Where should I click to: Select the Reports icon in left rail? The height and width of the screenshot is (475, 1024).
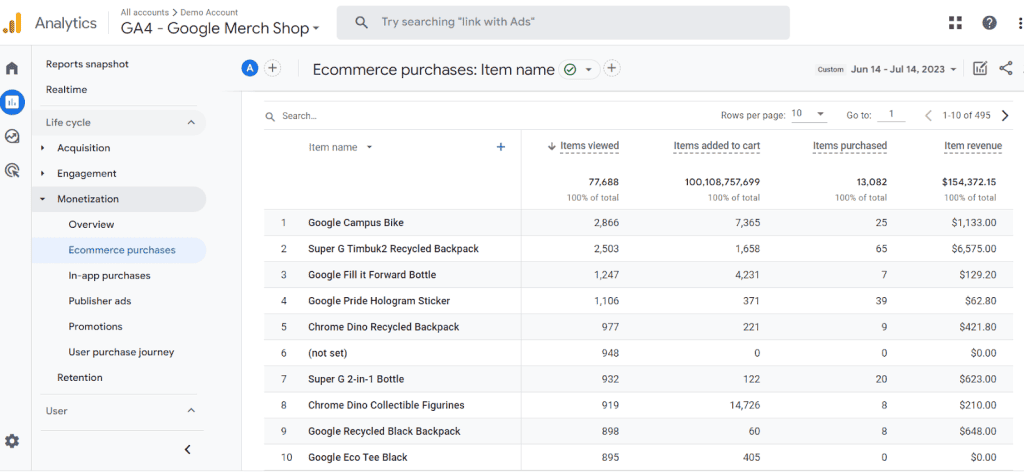[x=12, y=102]
